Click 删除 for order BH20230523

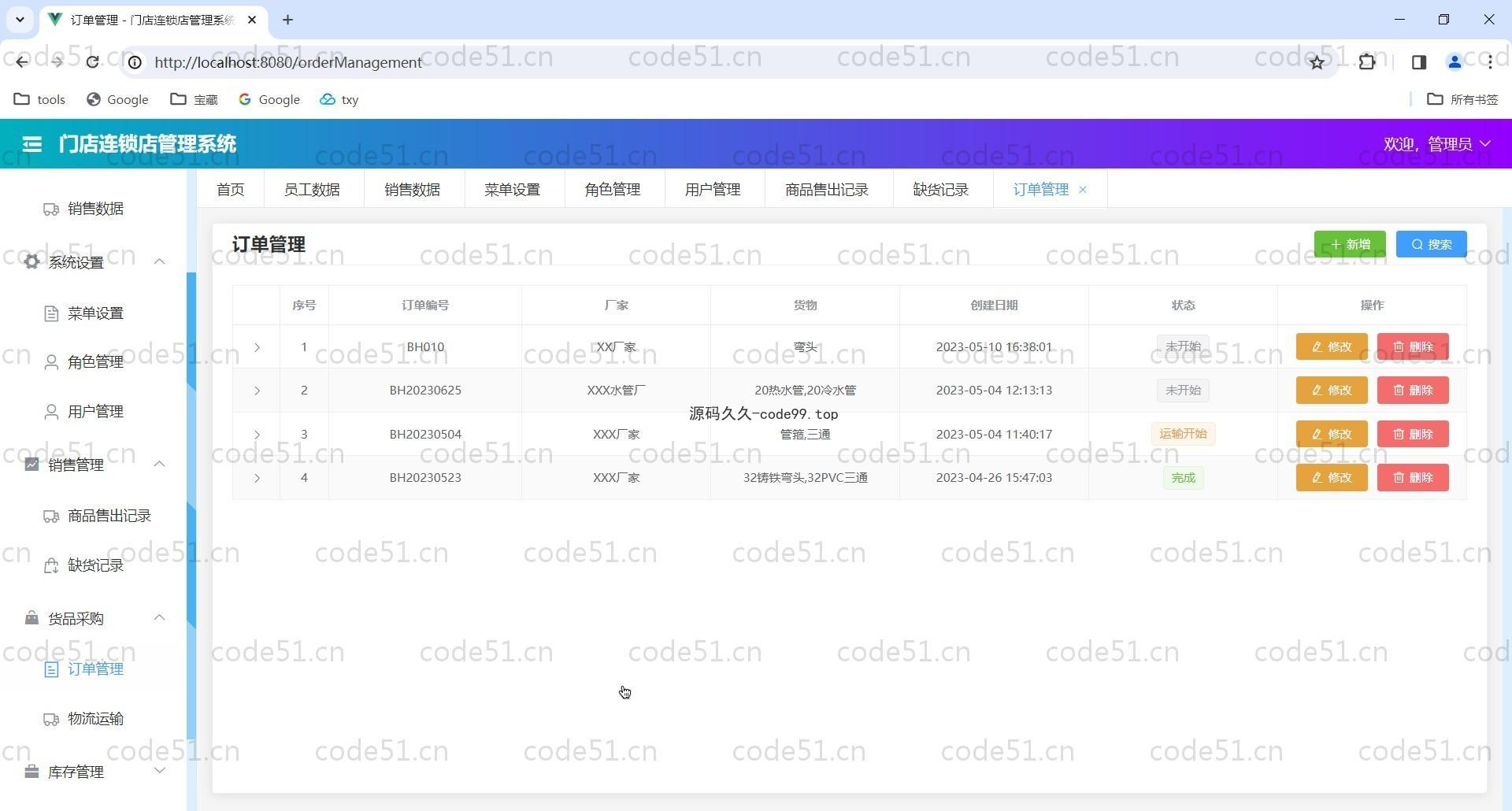click(x=1413, y=477)
